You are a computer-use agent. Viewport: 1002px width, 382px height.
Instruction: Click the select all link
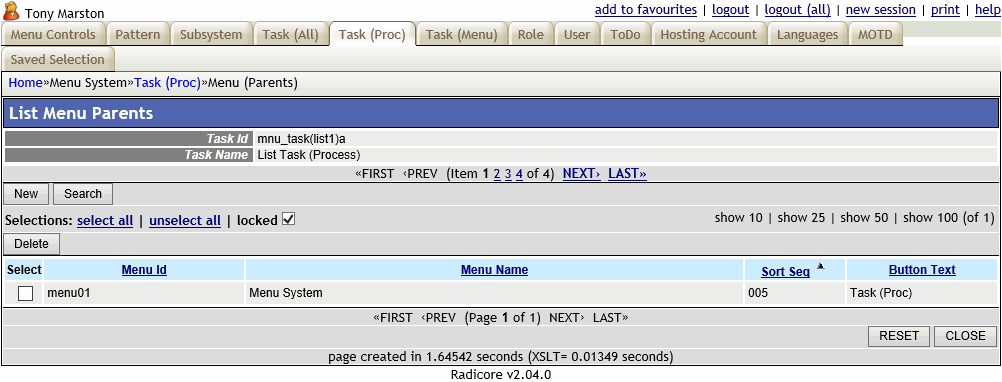pyautogui.click(x=105, y=220)
